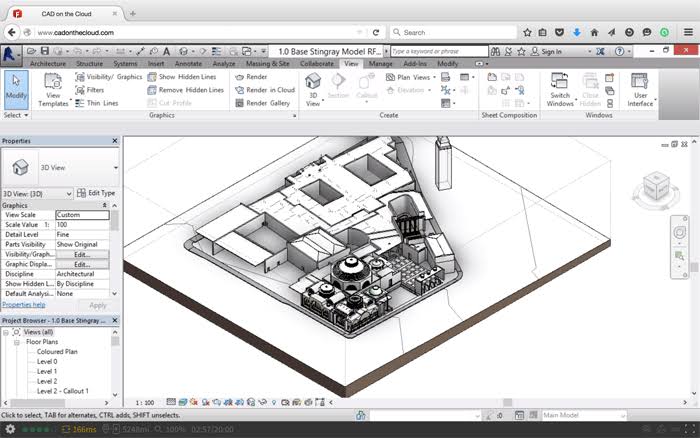Select 'Level 2 - Callout 1' view
This screenshot has height=438, width=700.
(62, 391)
